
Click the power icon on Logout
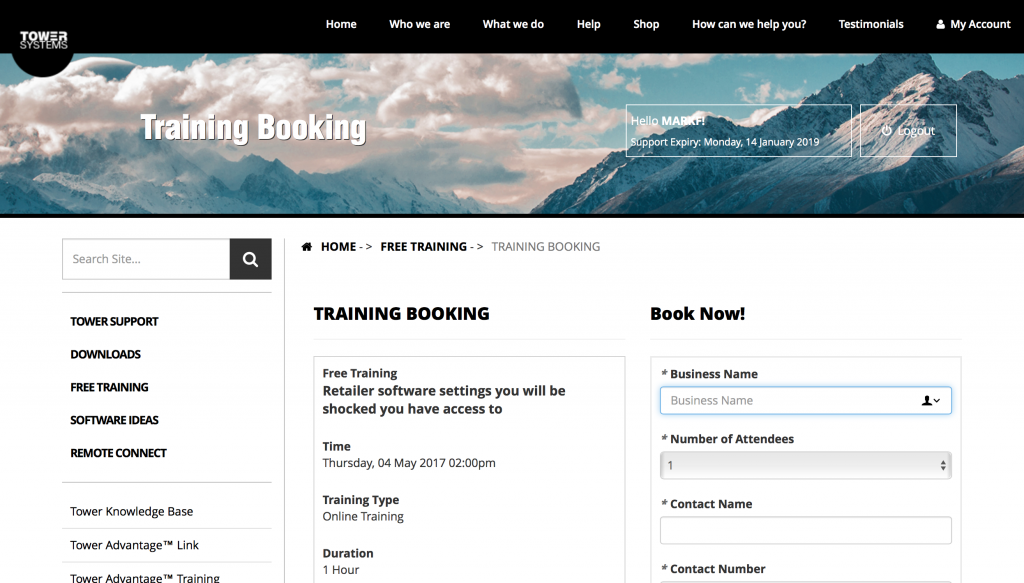pos(886,131)
